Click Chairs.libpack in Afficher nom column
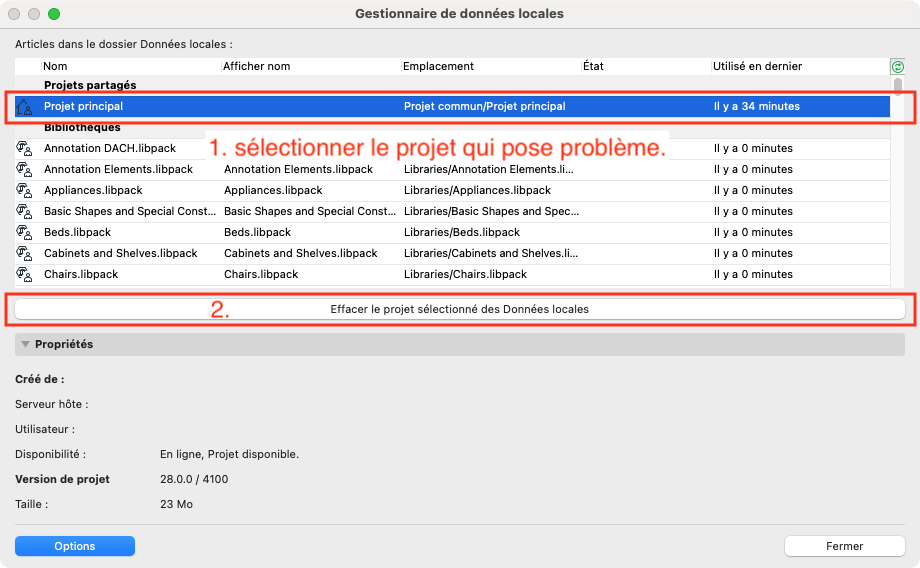Viewport: 920px width, 568px height. pyautogui.click(x=261, y=275)
